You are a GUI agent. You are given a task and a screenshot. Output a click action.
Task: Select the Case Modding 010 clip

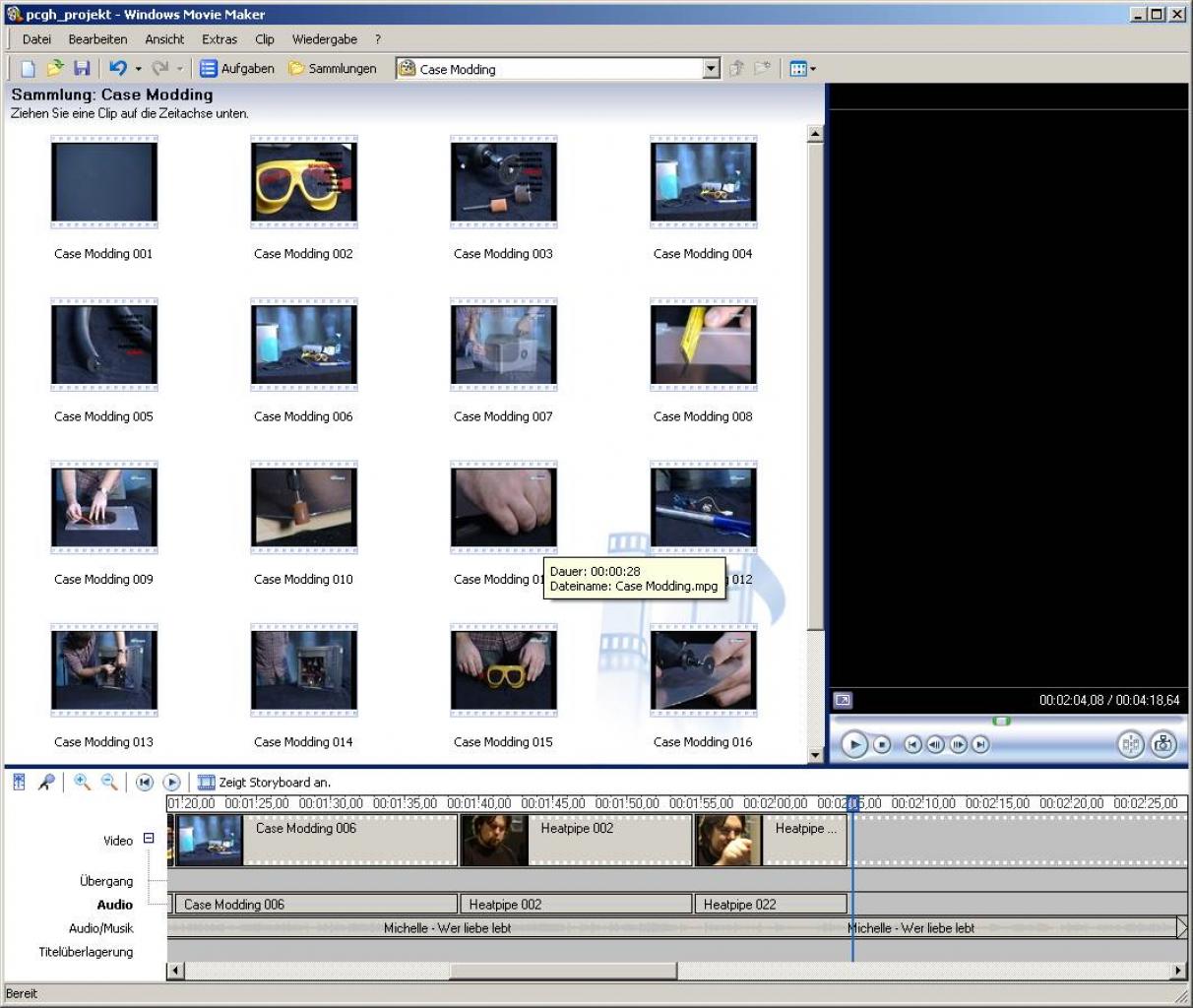pyautogui.click(x=304, y=507)
